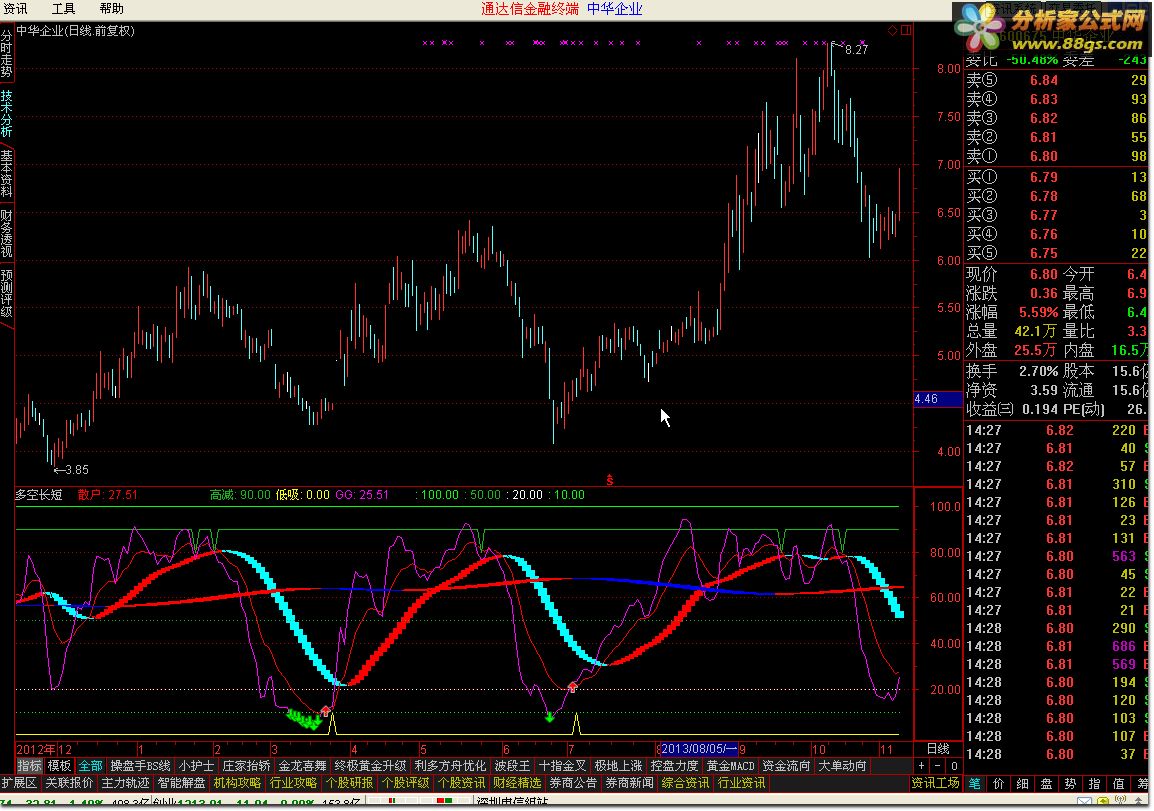Click the green down arrow near month 7

click(549, 716)
